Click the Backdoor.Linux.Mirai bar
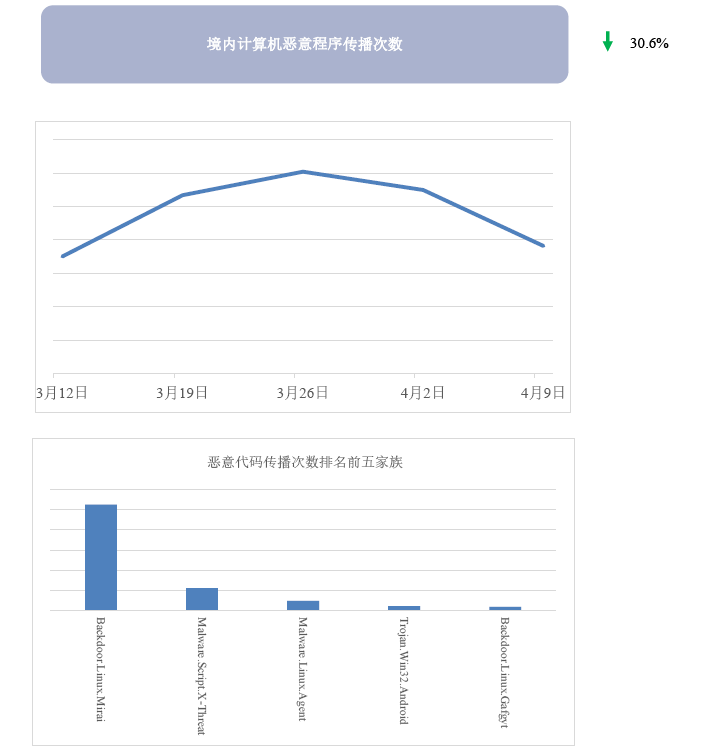This screenshot has height=756, width=705. click(x=101, y=557)
